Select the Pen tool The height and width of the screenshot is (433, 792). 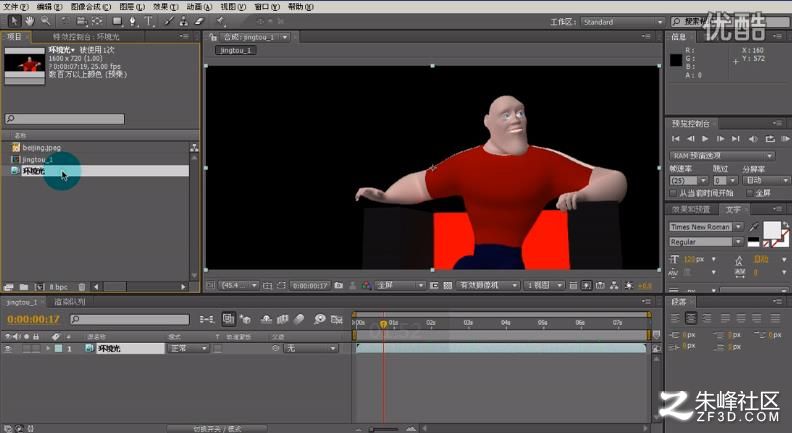coord(132,21)
